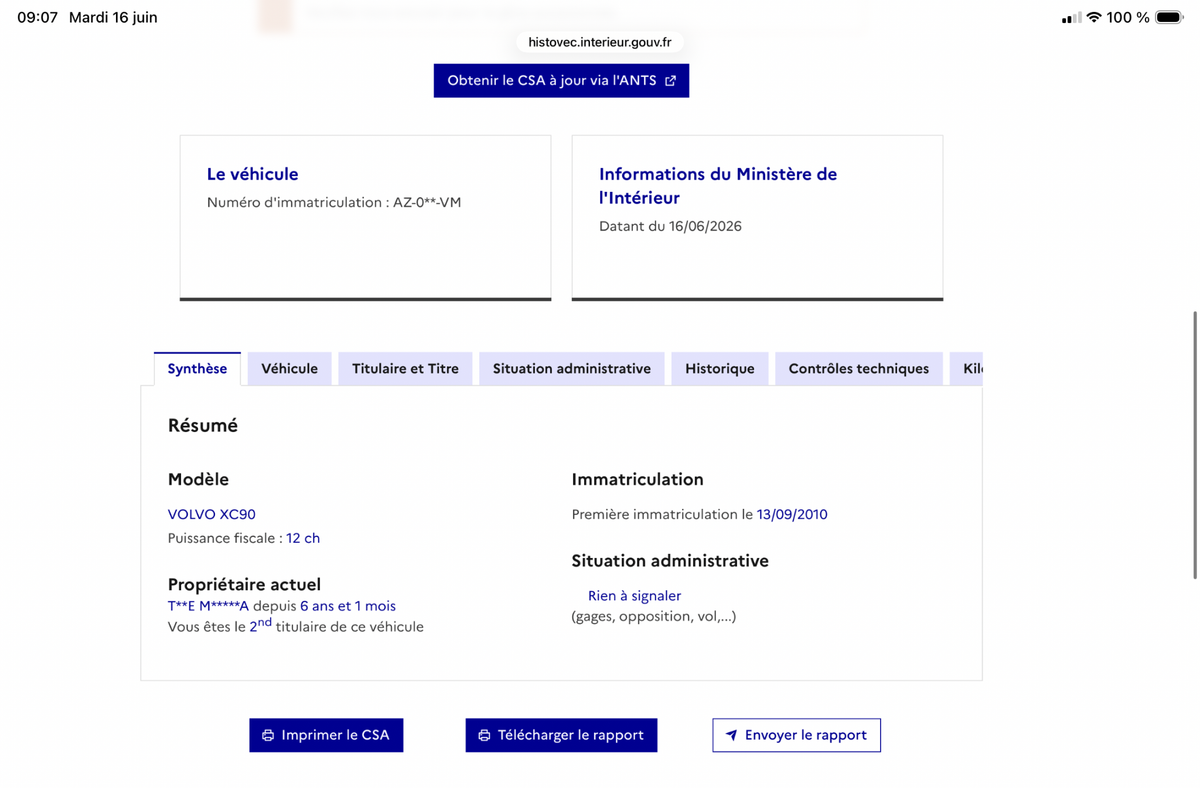Click the page vertical scrollbar
Image resolution: width=1200 pixels, height=788 pixels.
coord(1194,445)
